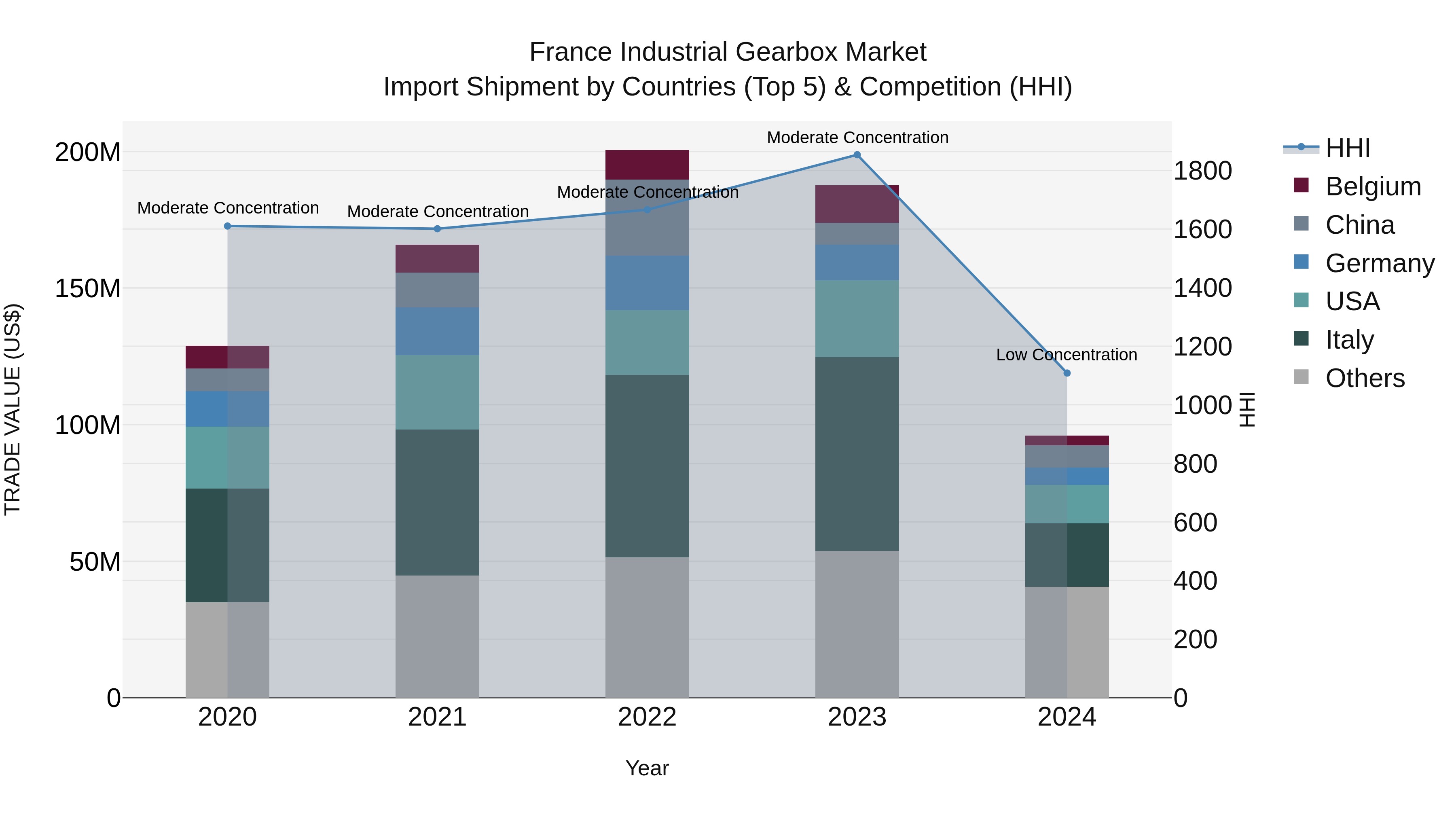
Task: Click the 'France Industrial Gearbox Market' title
Action: tap(728, 52)
